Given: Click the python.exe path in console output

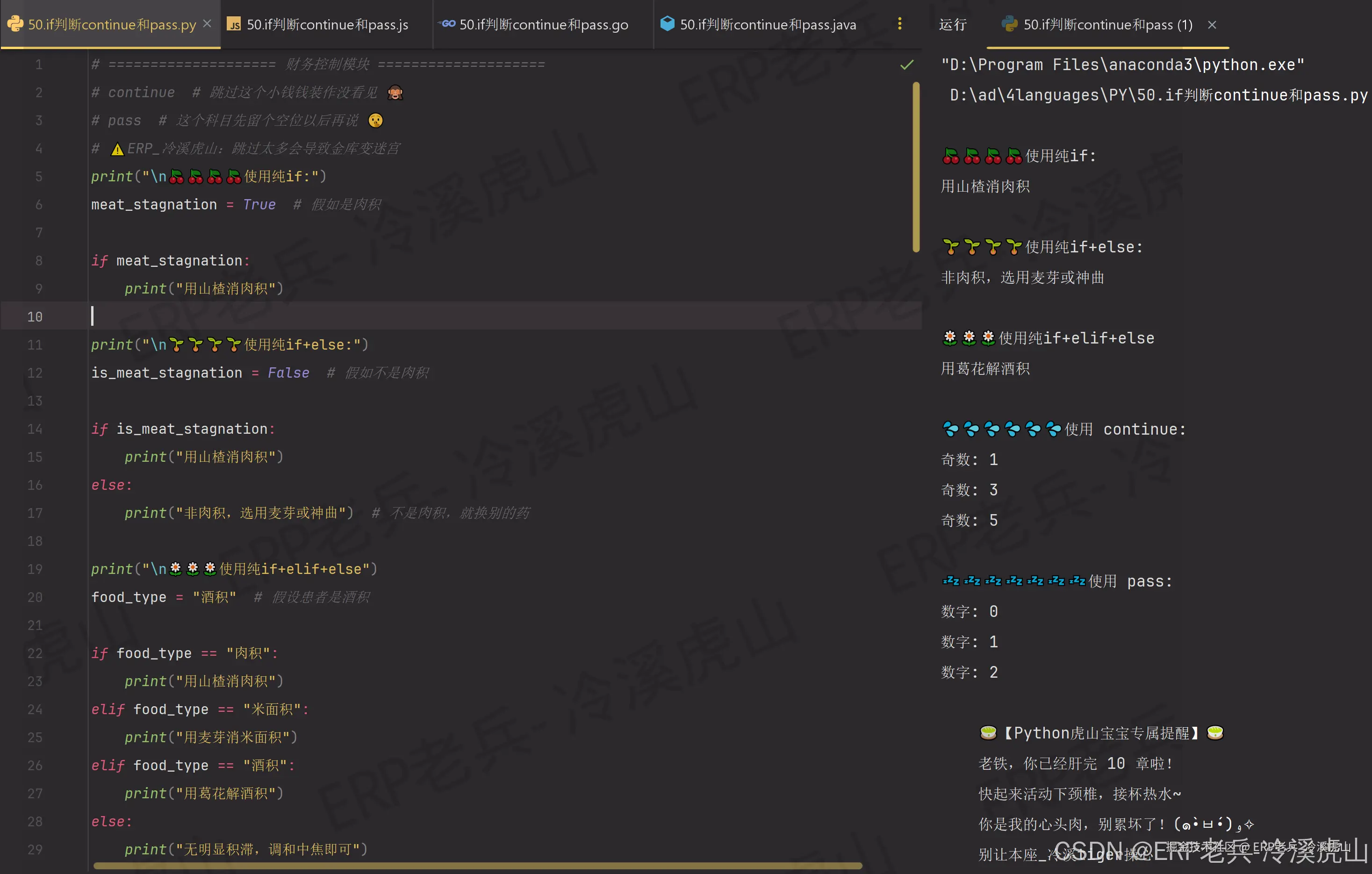Looking at the screenshot, I should (x=1122, y=65).
